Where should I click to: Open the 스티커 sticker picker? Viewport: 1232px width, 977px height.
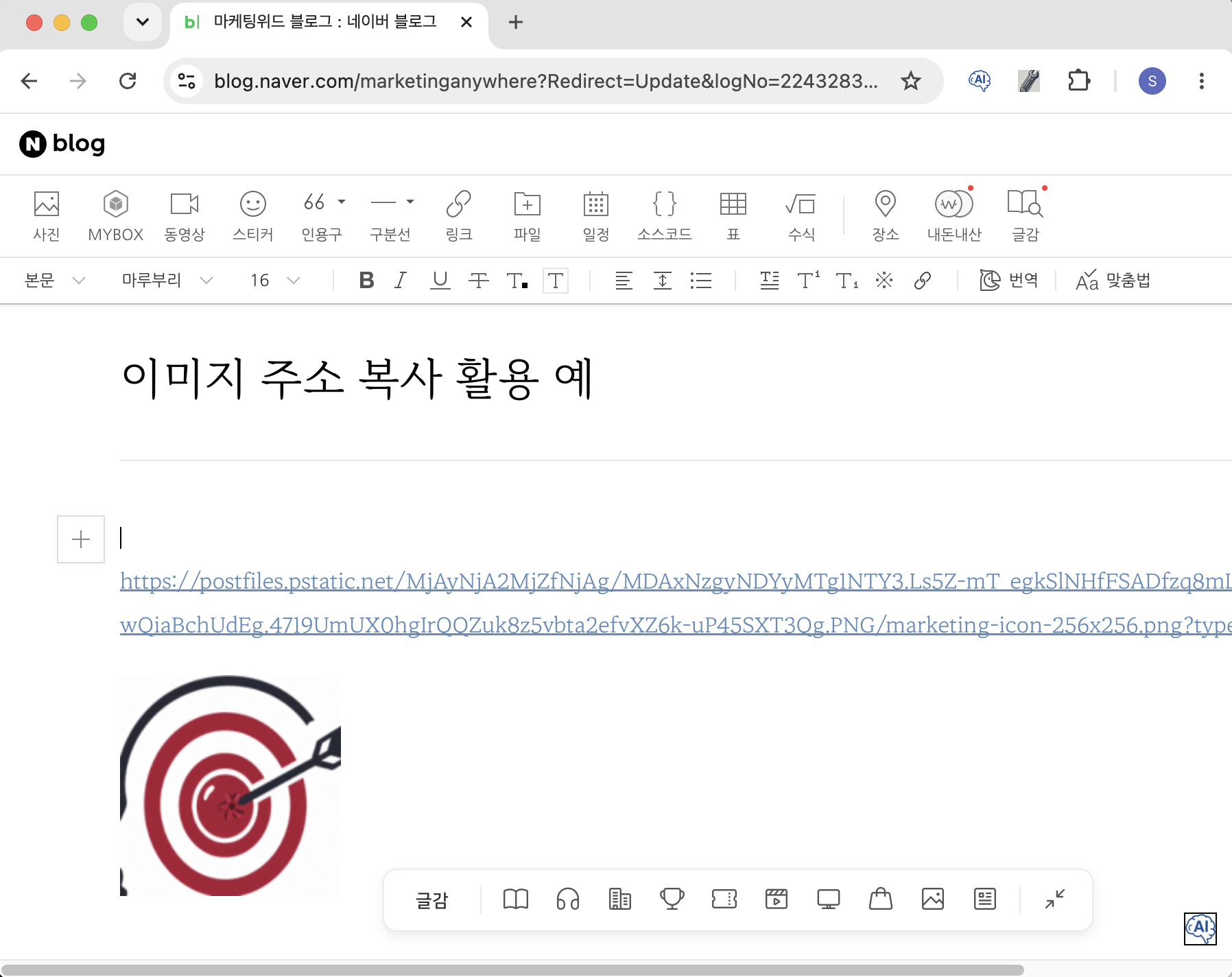coord(253,215)
